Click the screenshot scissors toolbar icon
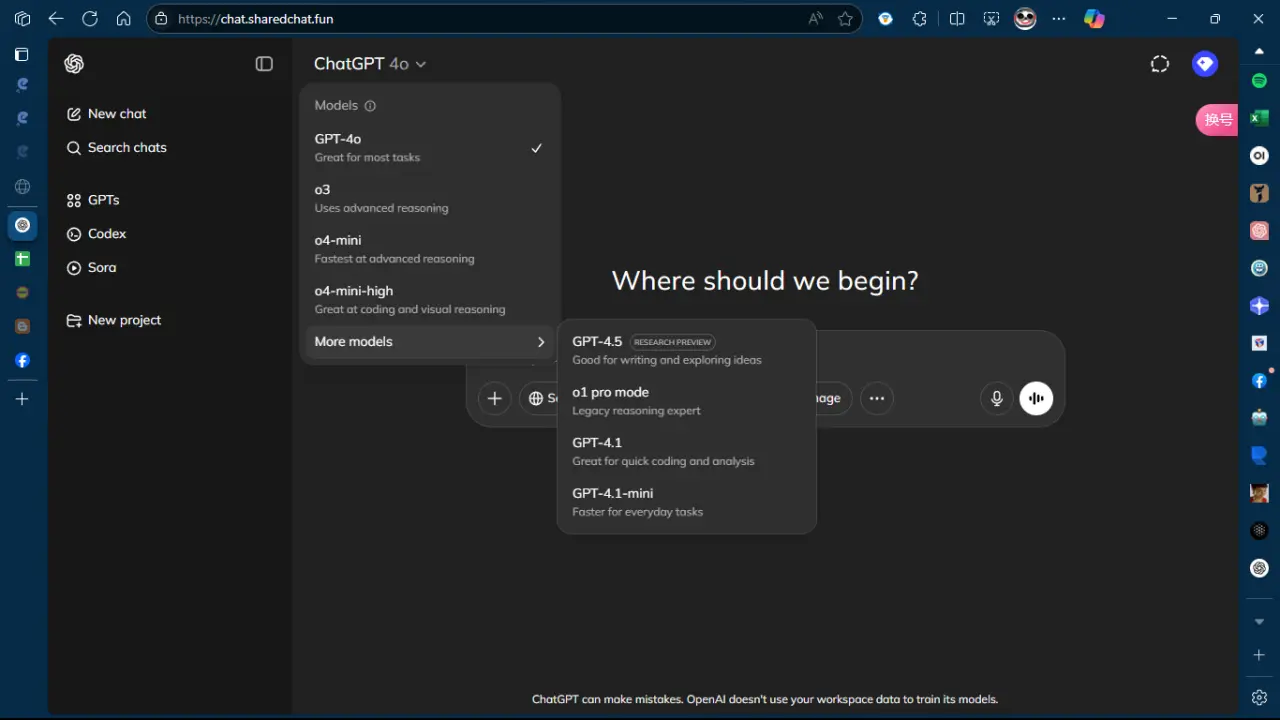This screenshot has height=720, width=1280. coord(991,19)
